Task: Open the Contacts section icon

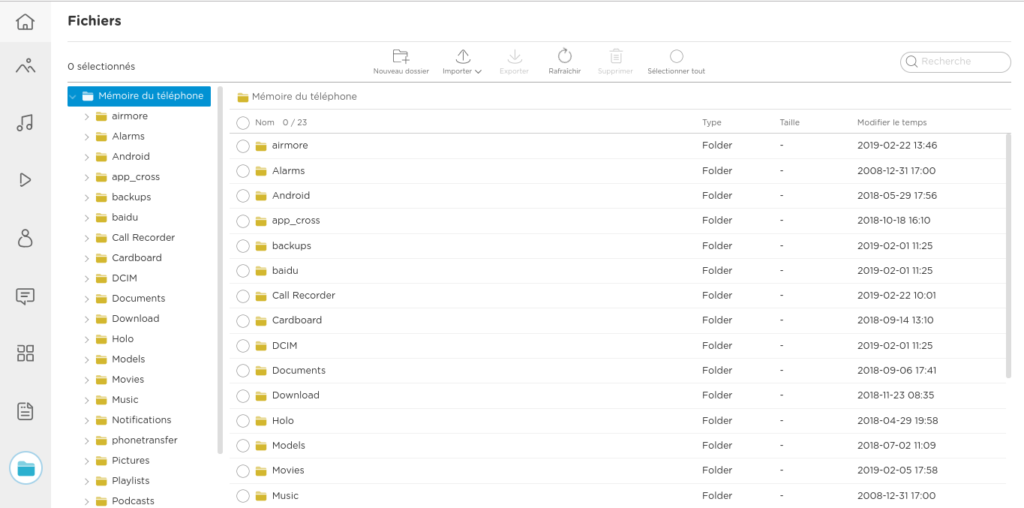Action: (x=25, y=238)
